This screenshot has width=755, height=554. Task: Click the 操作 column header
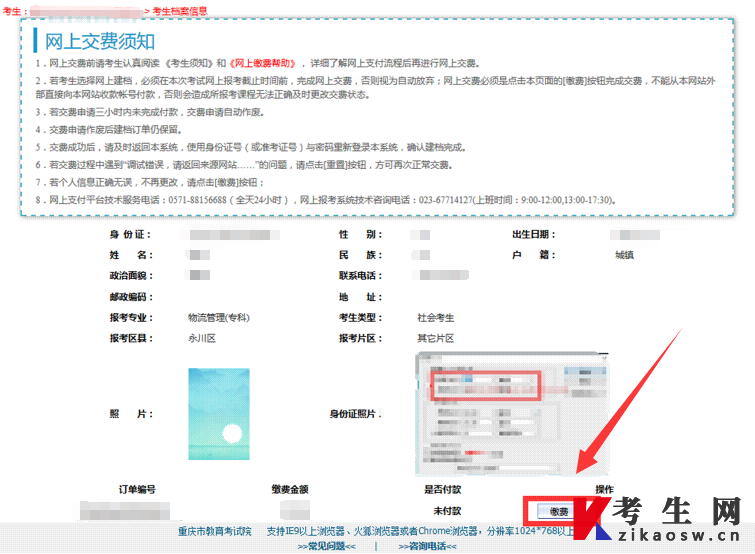604,489
